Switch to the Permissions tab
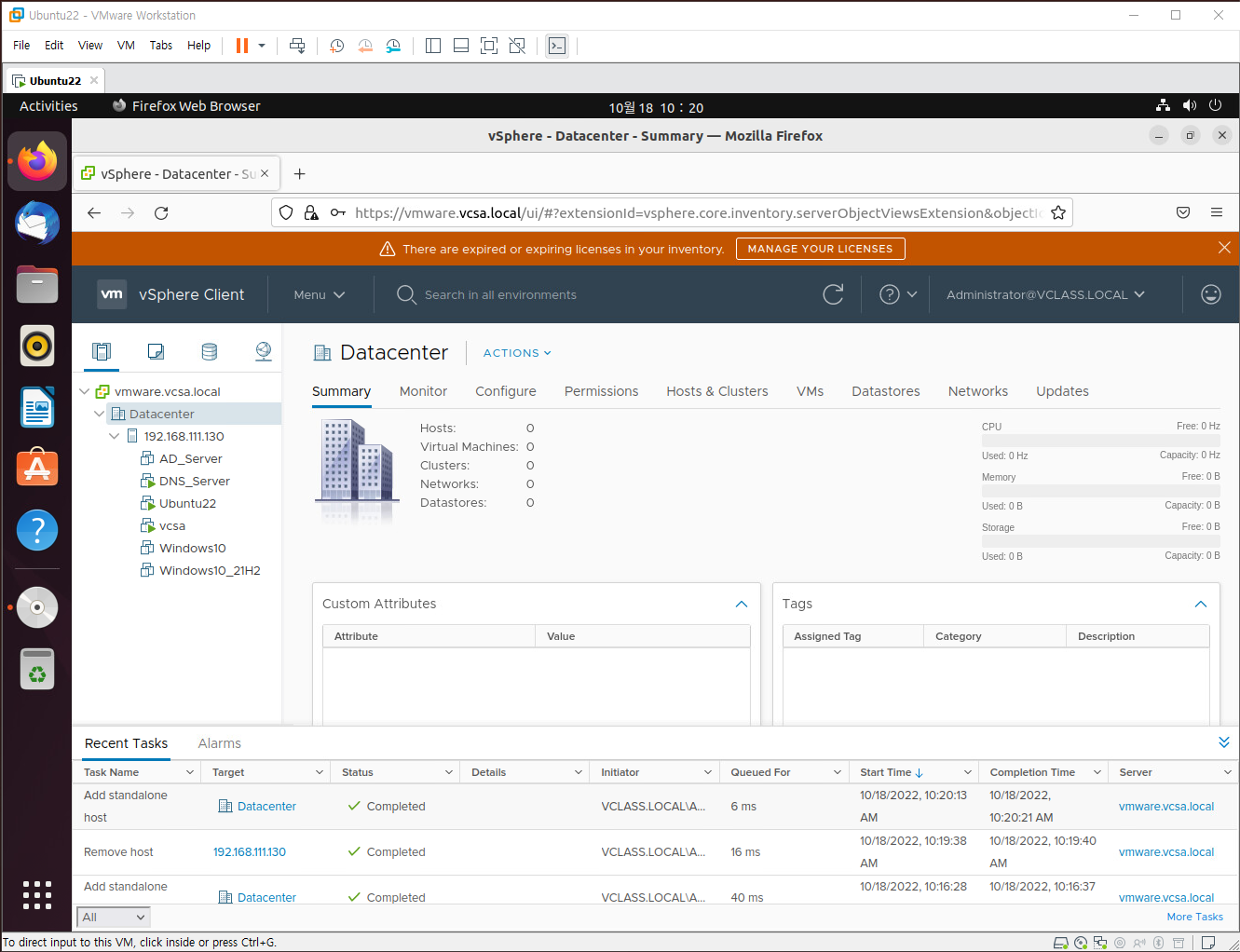1240x952 pixels. [x=601, y=391]
